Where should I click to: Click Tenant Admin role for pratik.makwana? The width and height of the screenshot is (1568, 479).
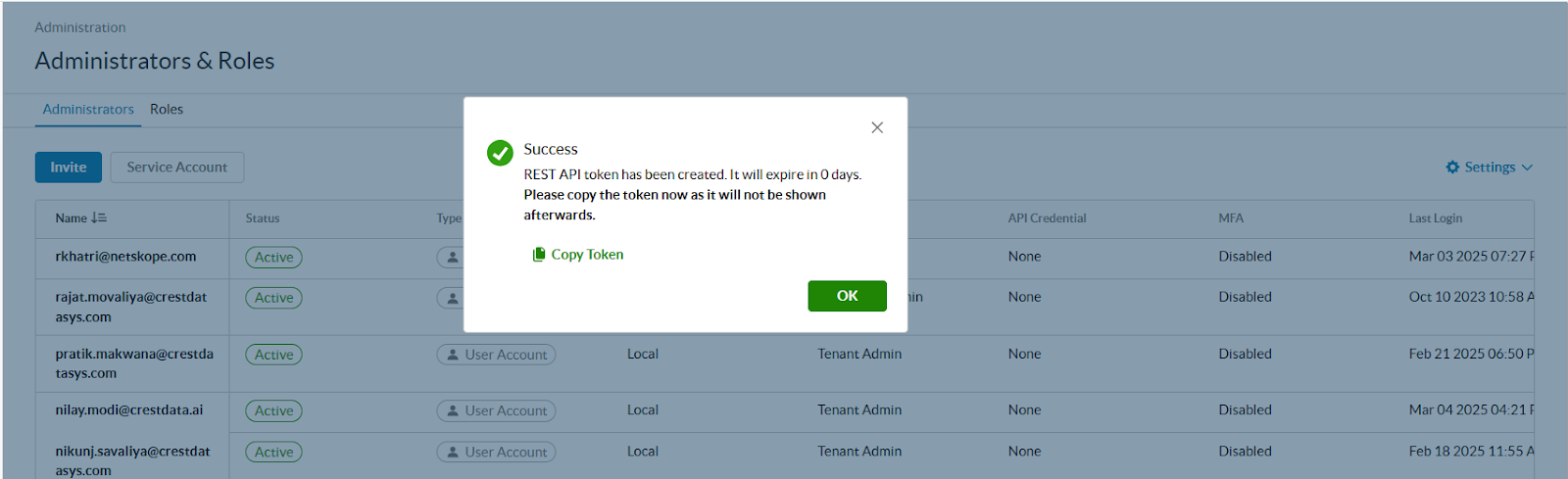click(x=859, y=354)
